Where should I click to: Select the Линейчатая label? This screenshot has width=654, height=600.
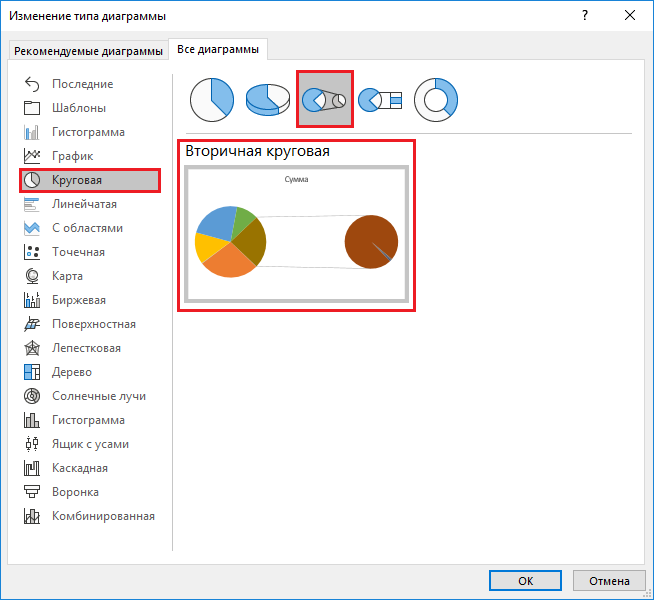[x=84, y=204]
